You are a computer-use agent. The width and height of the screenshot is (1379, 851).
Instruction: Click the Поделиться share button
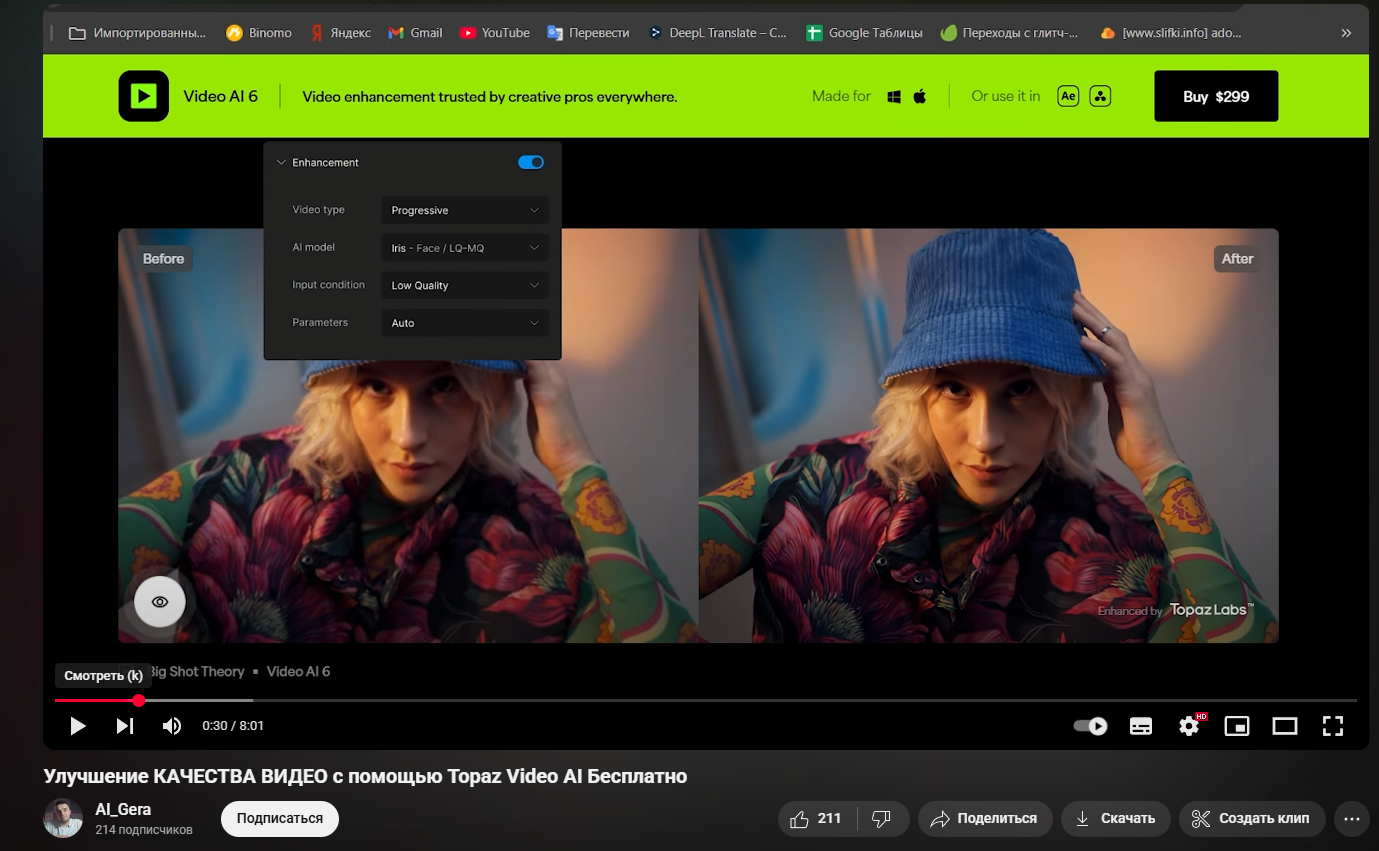coord(985,819)
